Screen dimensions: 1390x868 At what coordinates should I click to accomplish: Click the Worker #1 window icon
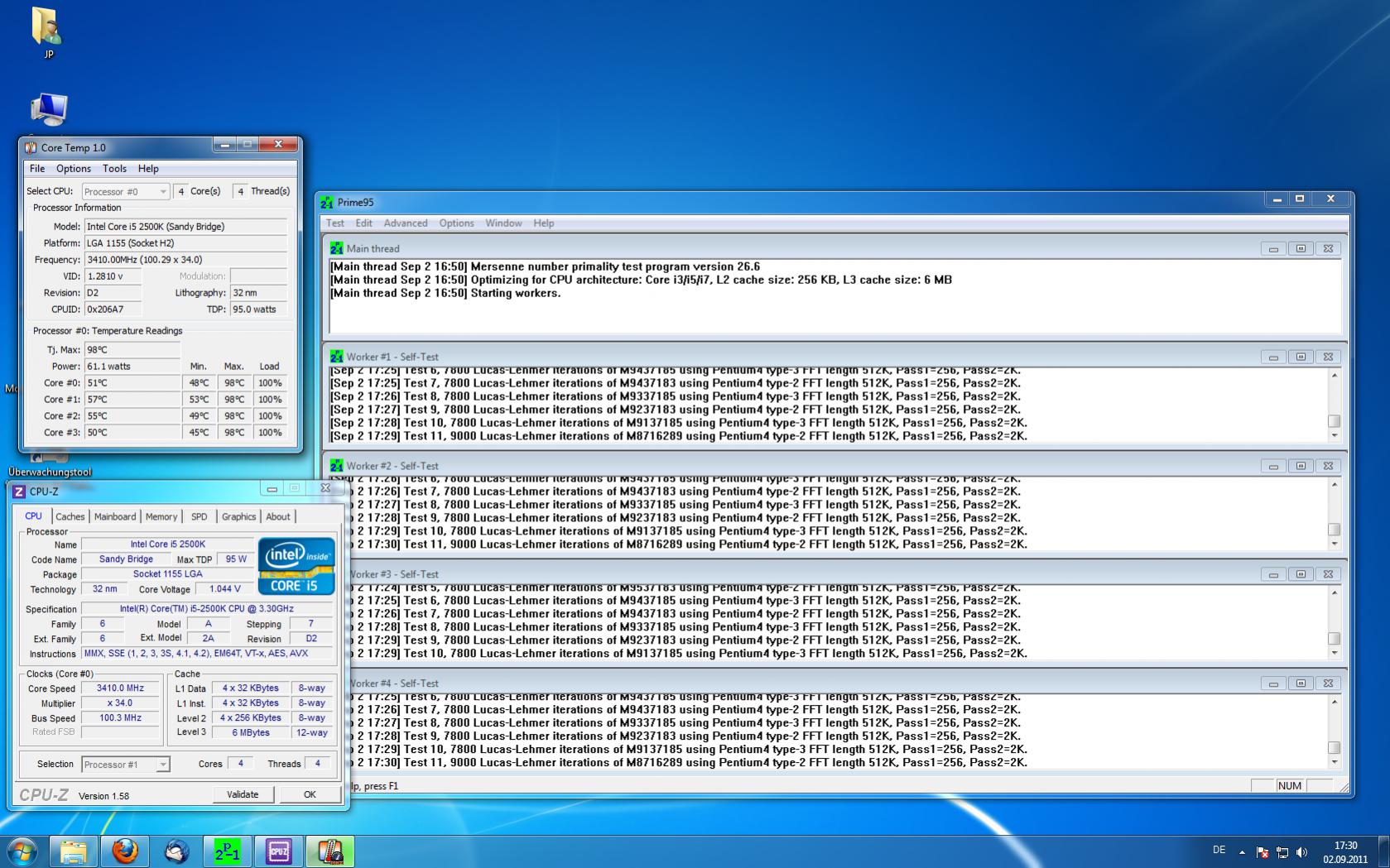coord(336,357)
